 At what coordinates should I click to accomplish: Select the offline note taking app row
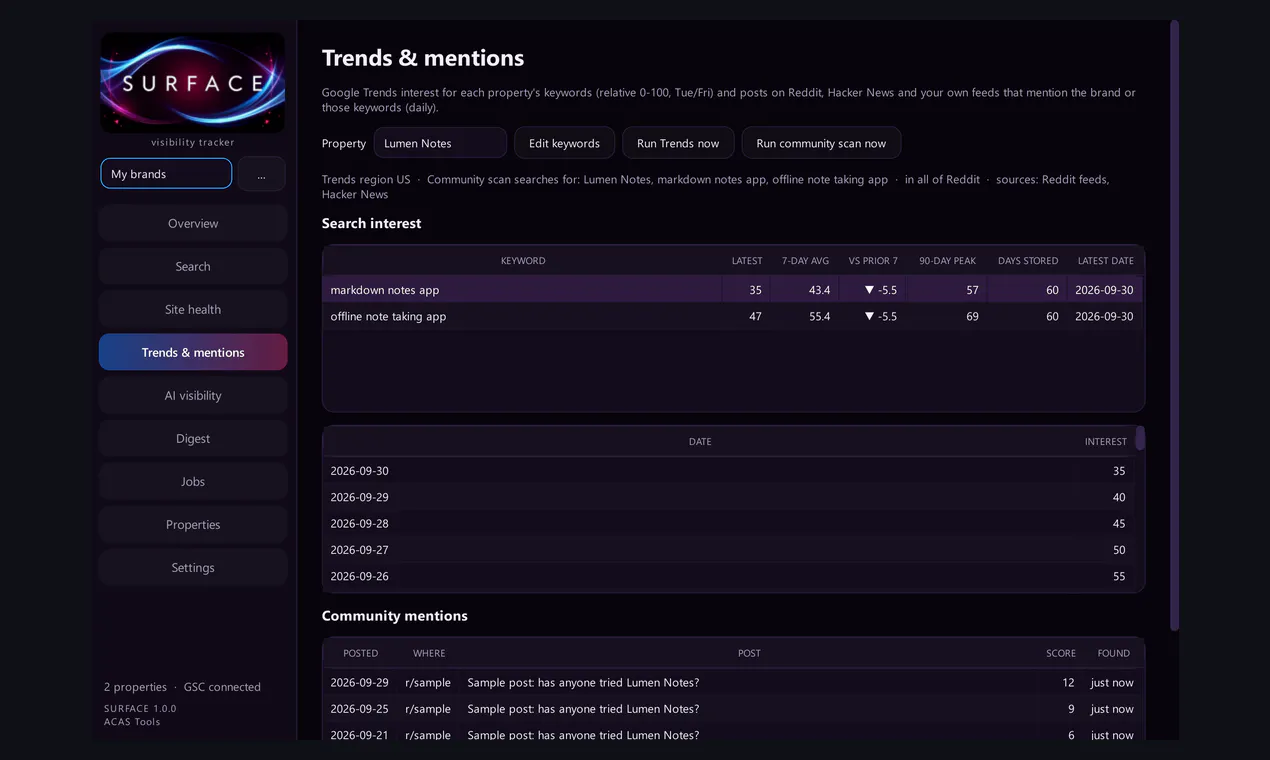(733, 316)
